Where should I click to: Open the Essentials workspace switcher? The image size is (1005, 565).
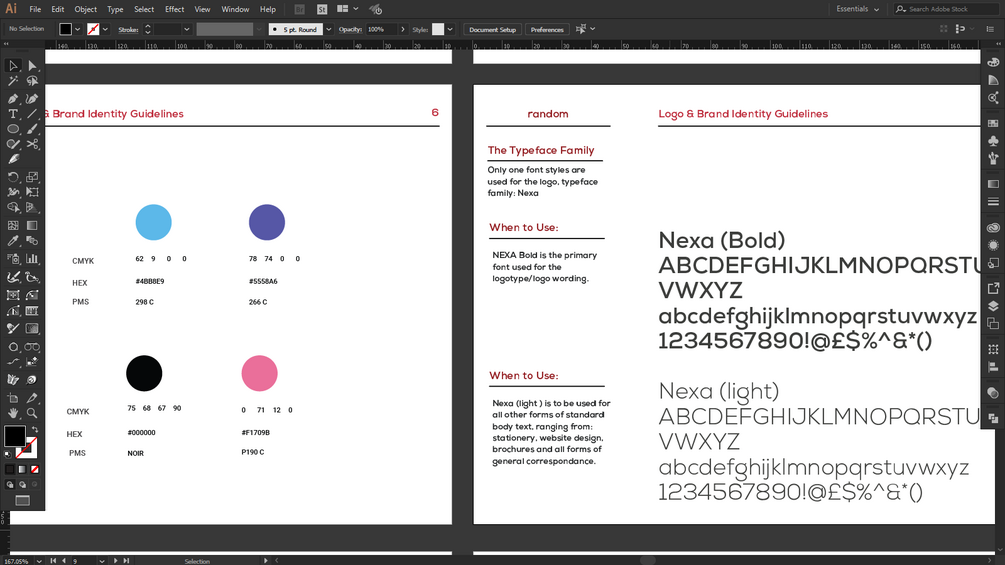[x=858, y=9]
